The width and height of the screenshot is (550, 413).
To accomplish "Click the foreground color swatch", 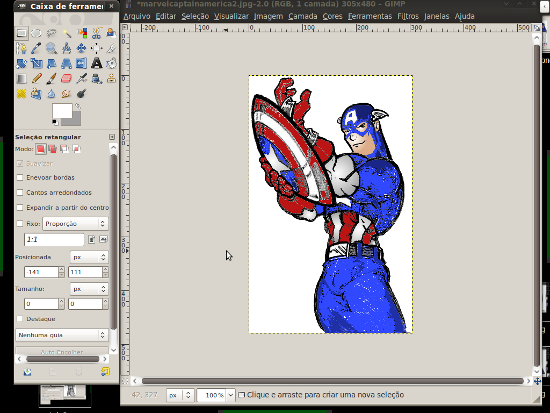I will coord(62,111).
